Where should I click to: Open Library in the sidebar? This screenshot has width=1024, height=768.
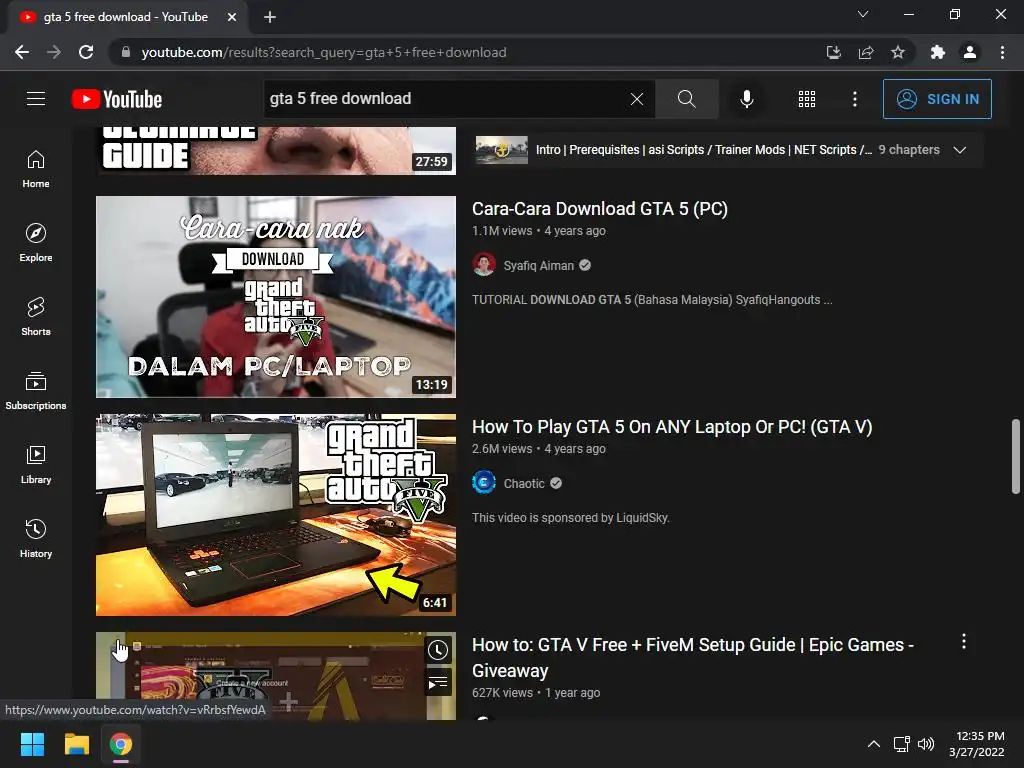36,464
